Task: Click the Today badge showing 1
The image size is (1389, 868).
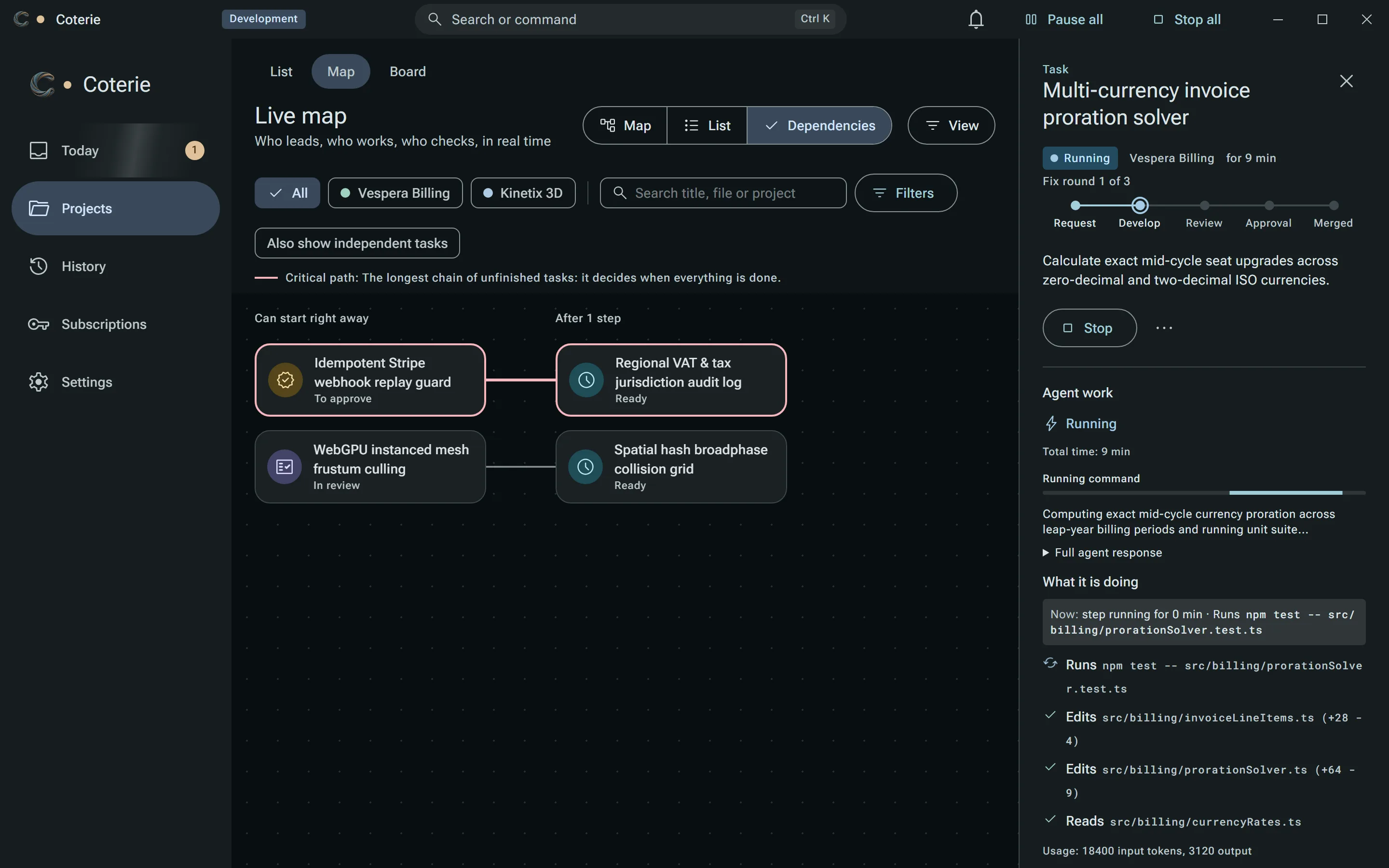Action: (194, 150)
